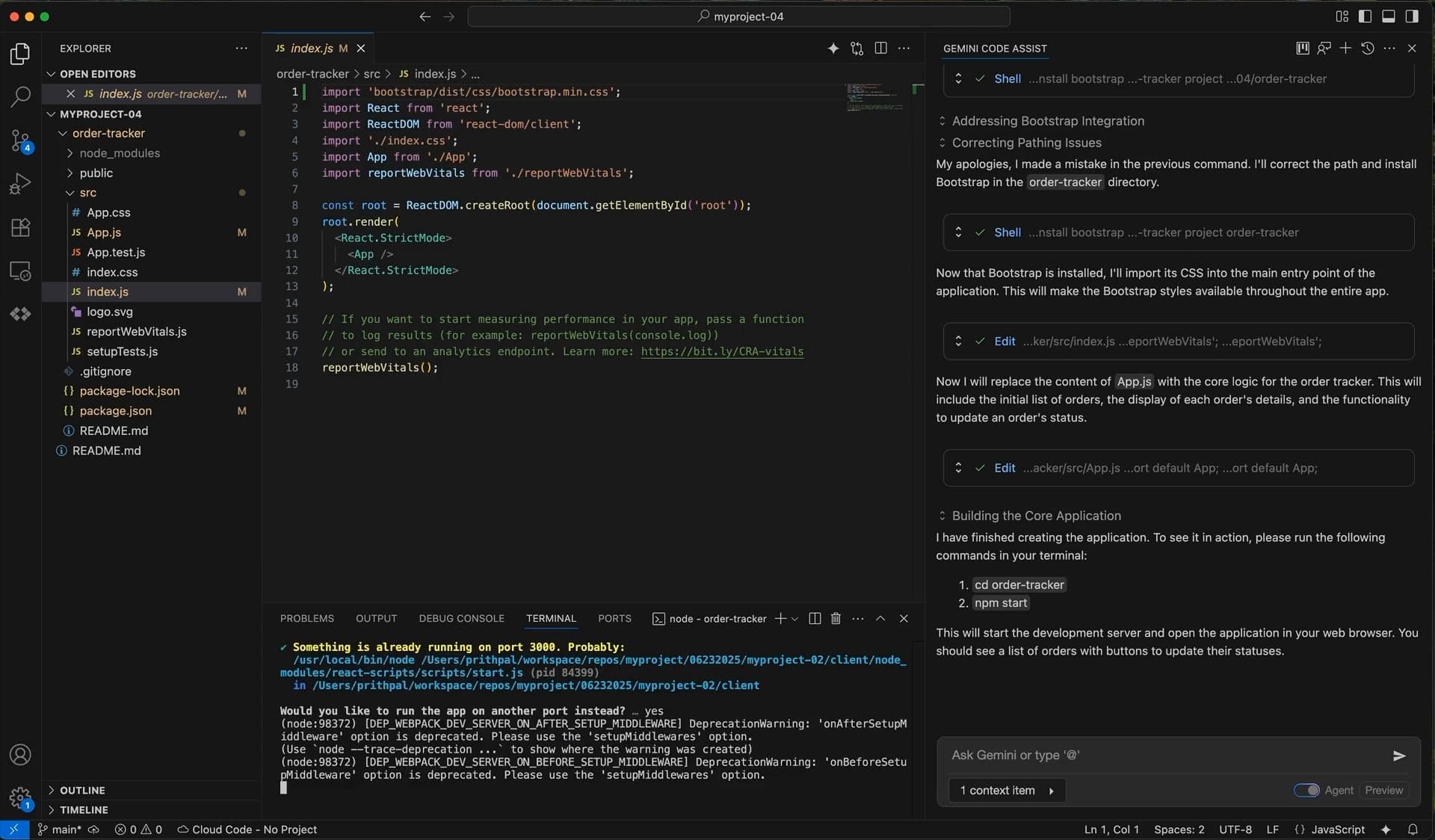Screen dimensions: 1435x840
Task: Go back with the navigation arrow
Action: click(425, 16)
